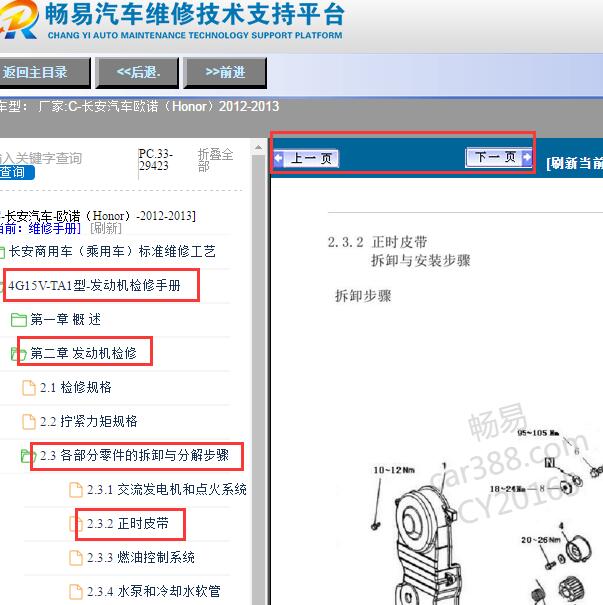
Task: Click the 拆卸与安装步骤 subtitle text
Action: coord(421,260)
